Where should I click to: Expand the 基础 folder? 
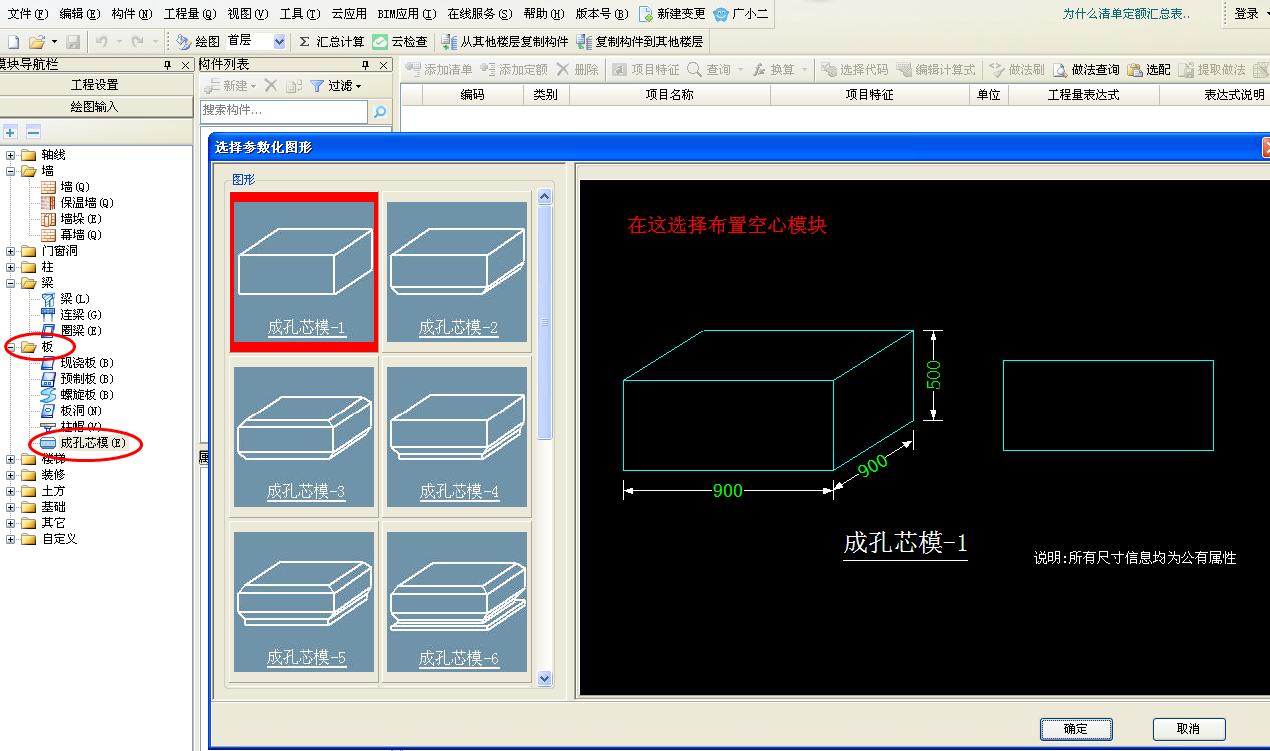tap(11, 507)
